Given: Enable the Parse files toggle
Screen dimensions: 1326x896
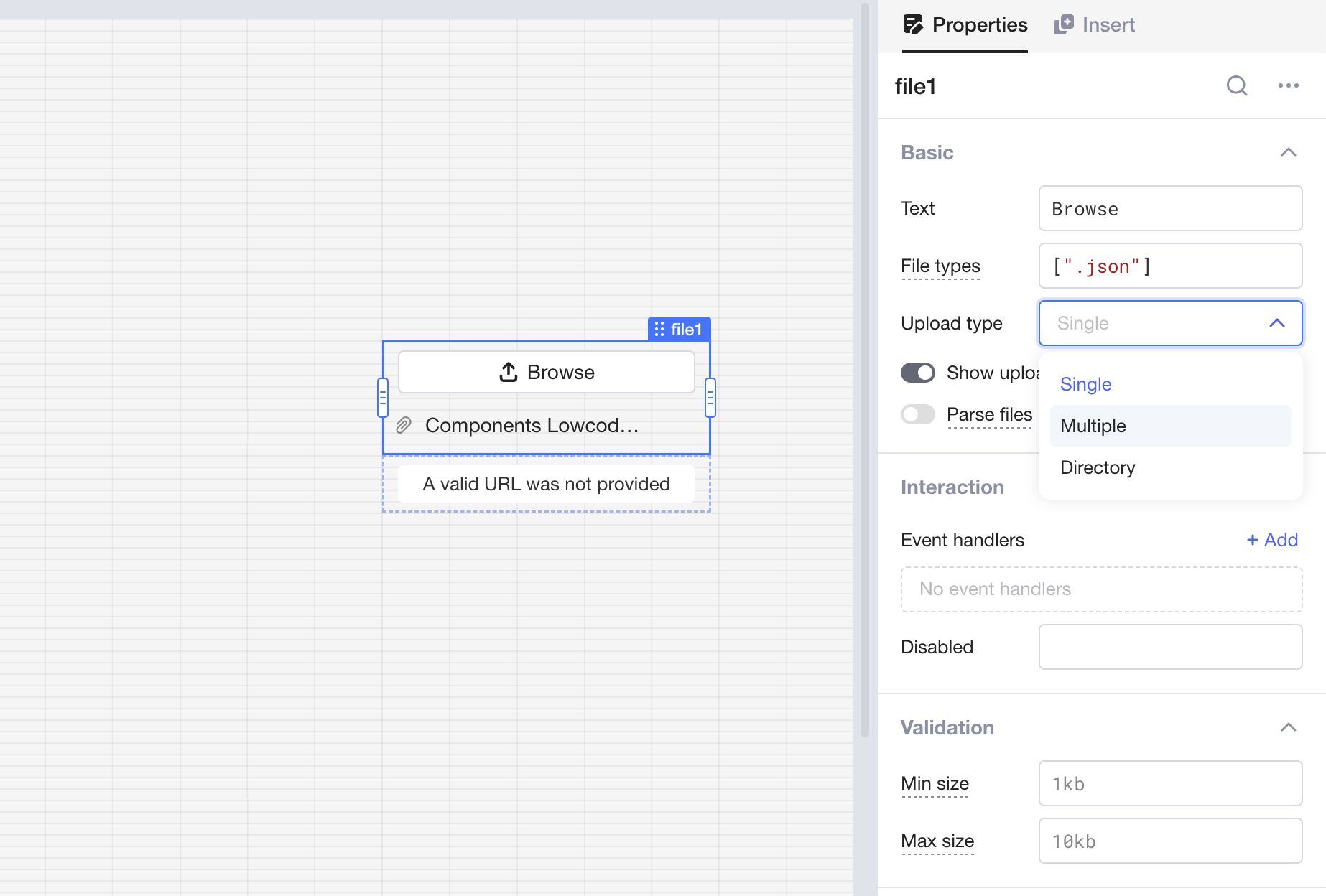Looking at the screenshot, I should point(918,414).
